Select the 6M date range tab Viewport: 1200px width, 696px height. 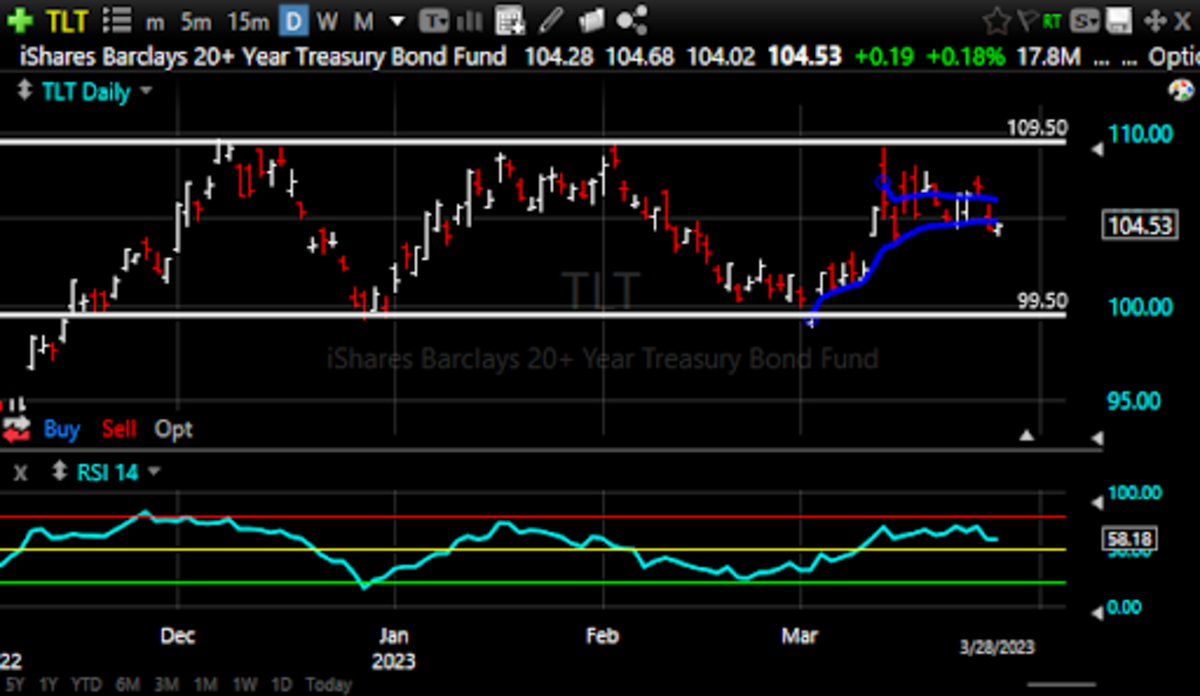click(127, 685)
